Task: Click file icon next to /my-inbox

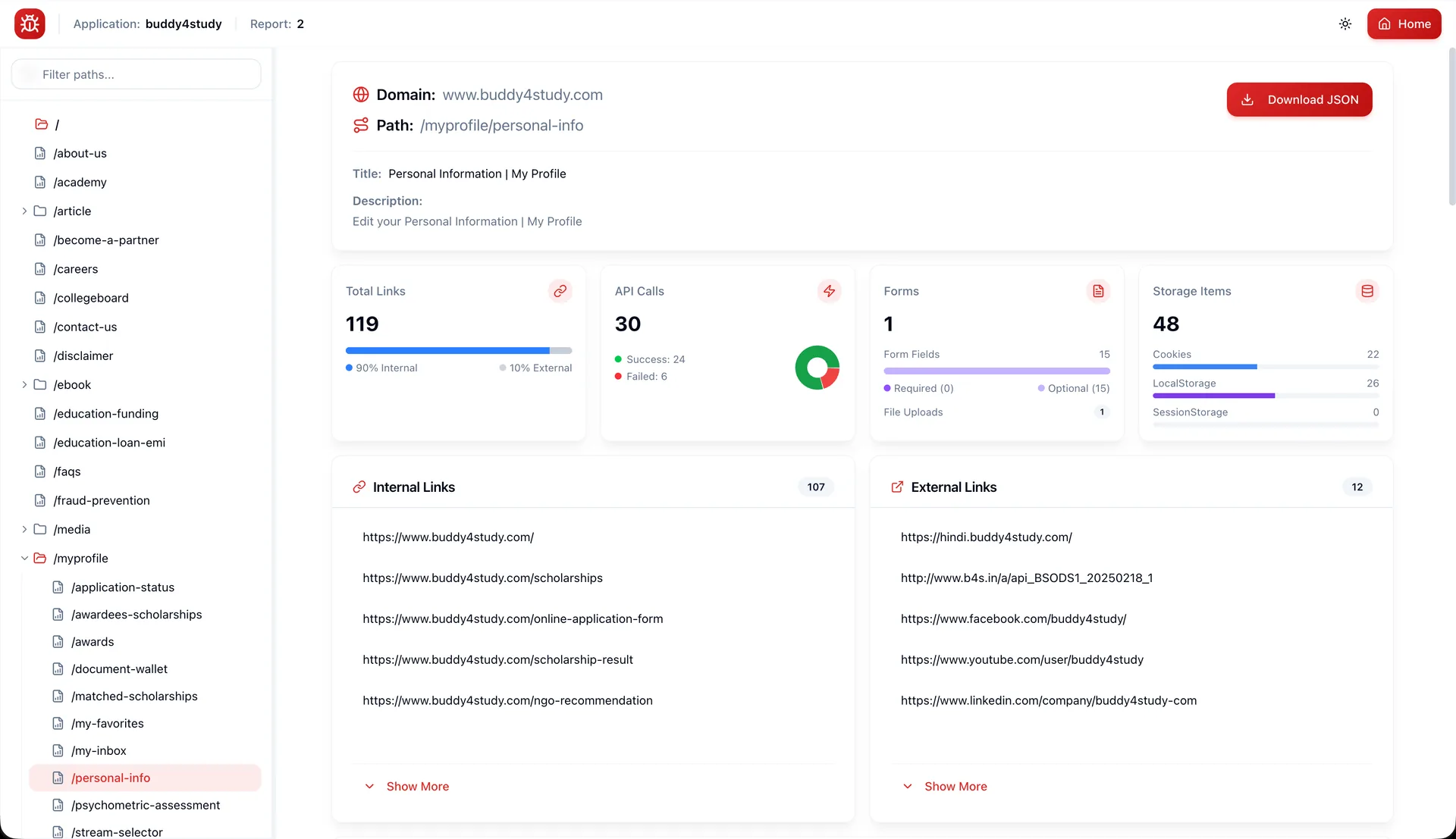Action: pos(58,751)
